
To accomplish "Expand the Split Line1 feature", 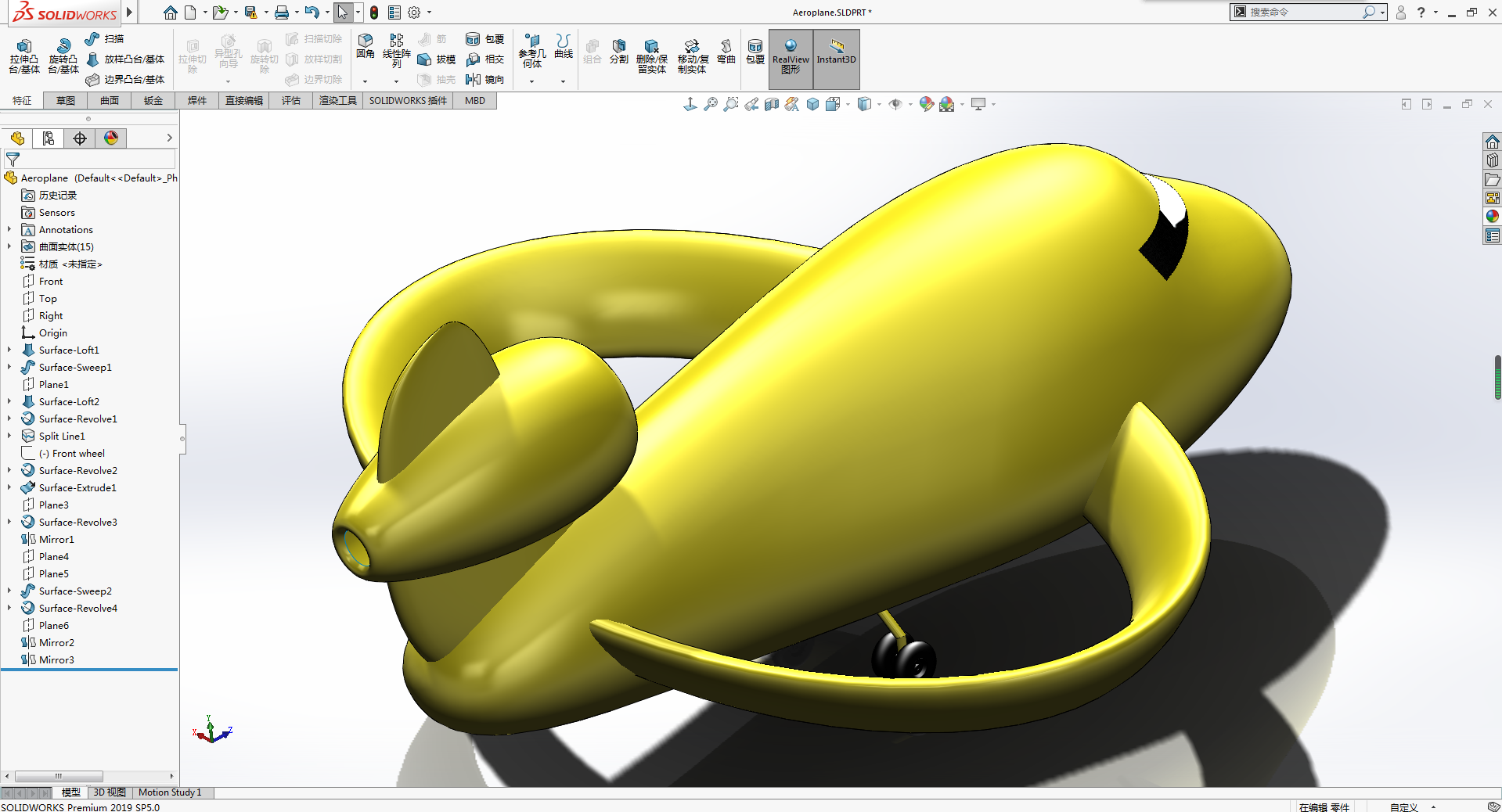I will click(9, 436).
